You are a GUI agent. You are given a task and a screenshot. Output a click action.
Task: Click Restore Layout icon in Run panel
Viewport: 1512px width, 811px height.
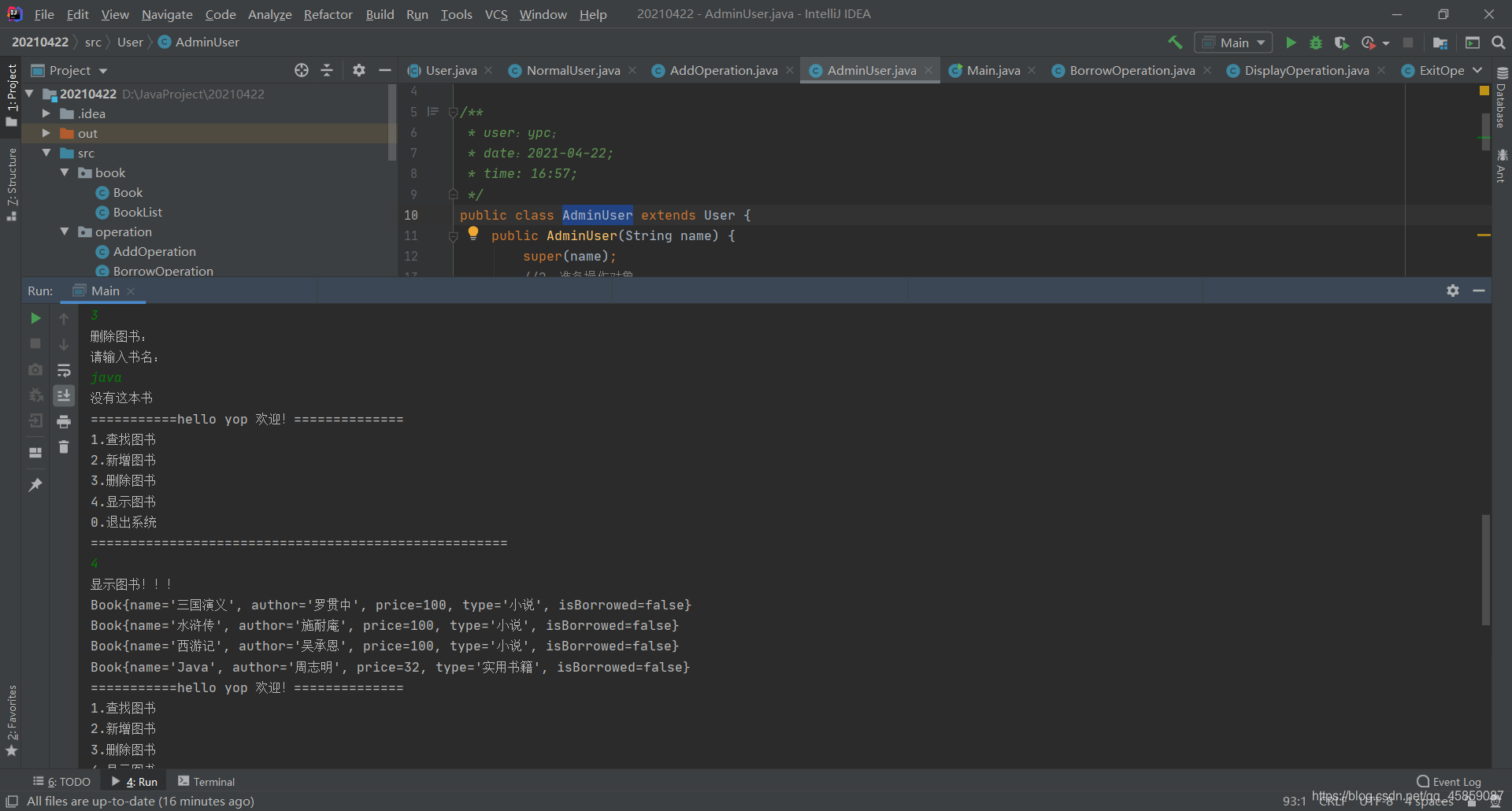click(35, 453)
